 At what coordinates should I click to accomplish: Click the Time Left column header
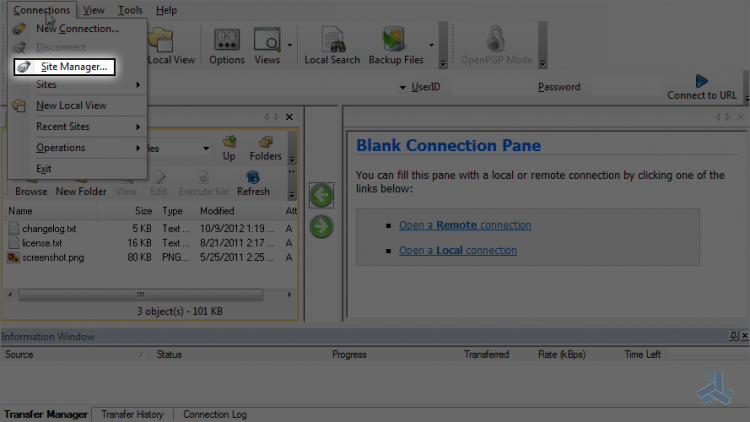pyautogui.click(x=642, y=355)
